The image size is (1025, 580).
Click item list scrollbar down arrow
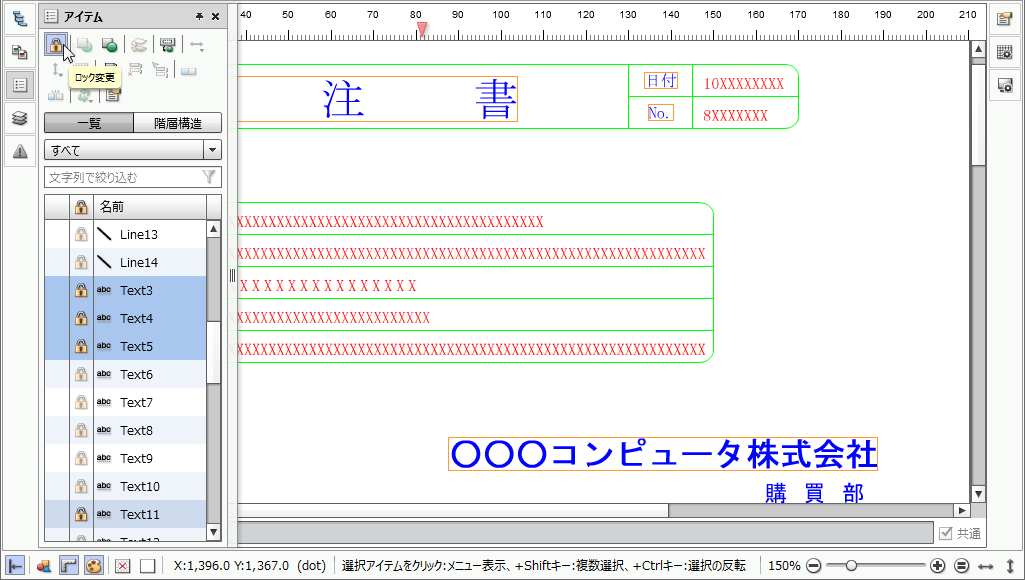click(x=214, y=532)
